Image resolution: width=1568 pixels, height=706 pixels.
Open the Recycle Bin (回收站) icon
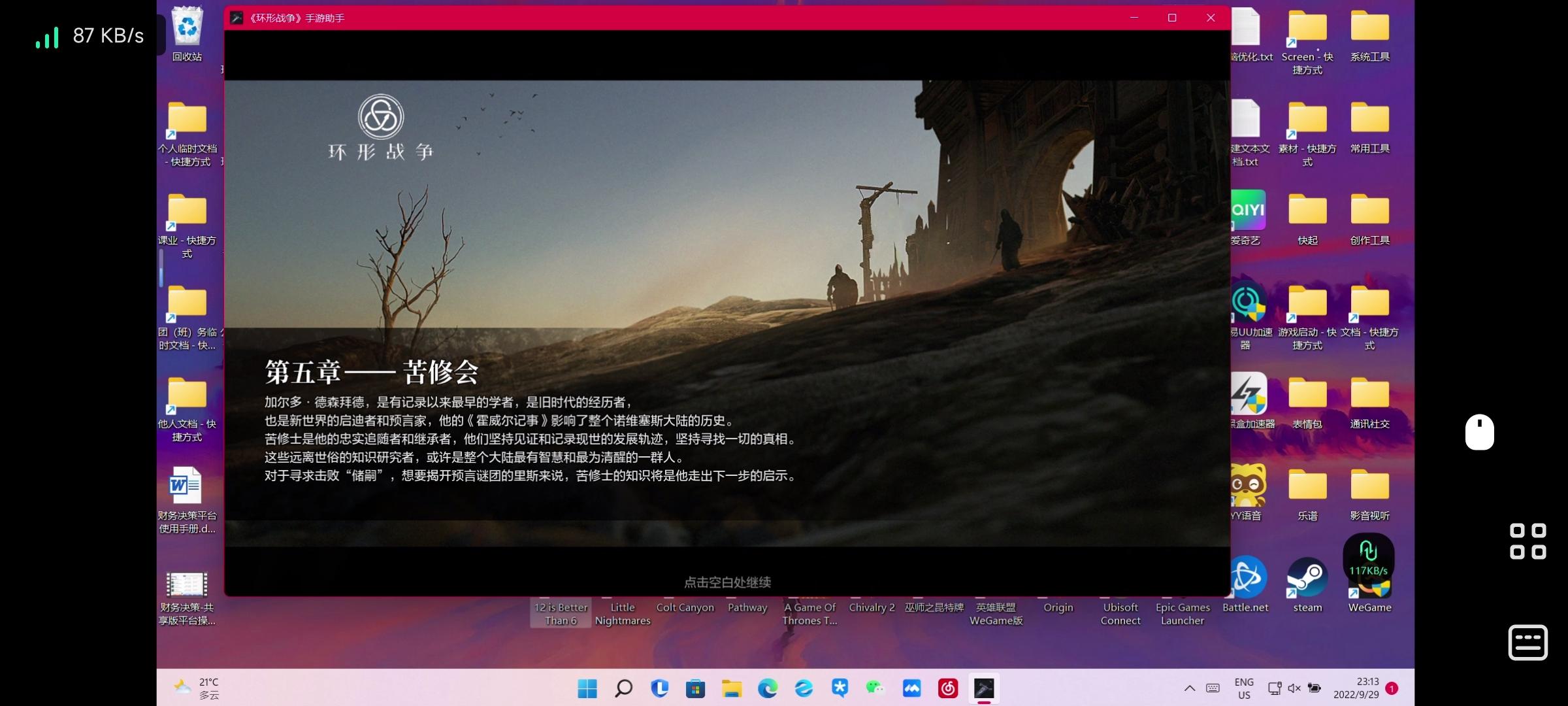(187, 34)
